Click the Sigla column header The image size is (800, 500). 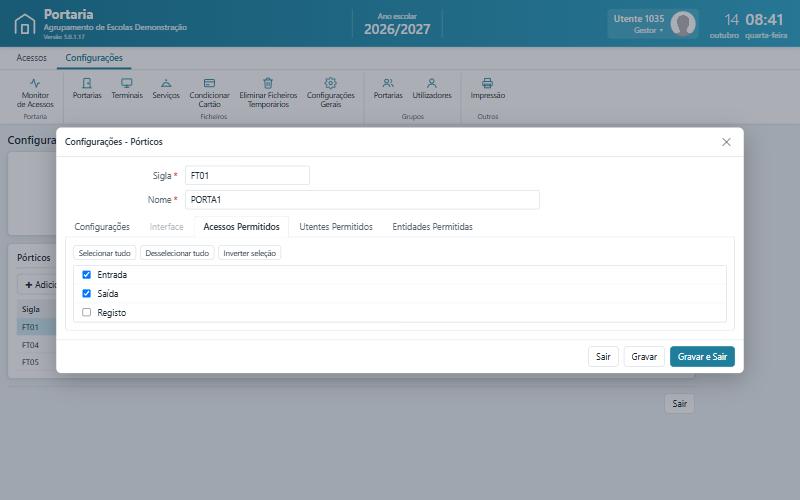point(31,309)
